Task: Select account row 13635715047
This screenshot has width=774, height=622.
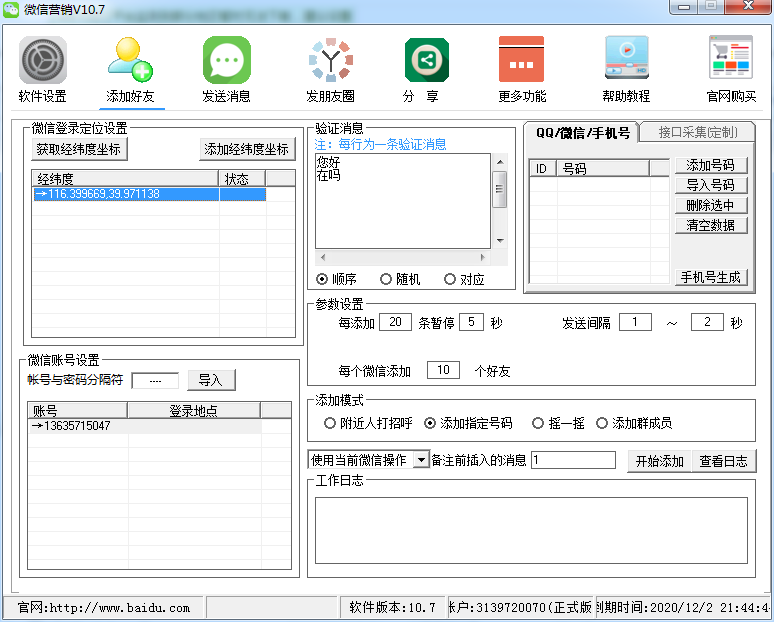Action: point(145,426)
